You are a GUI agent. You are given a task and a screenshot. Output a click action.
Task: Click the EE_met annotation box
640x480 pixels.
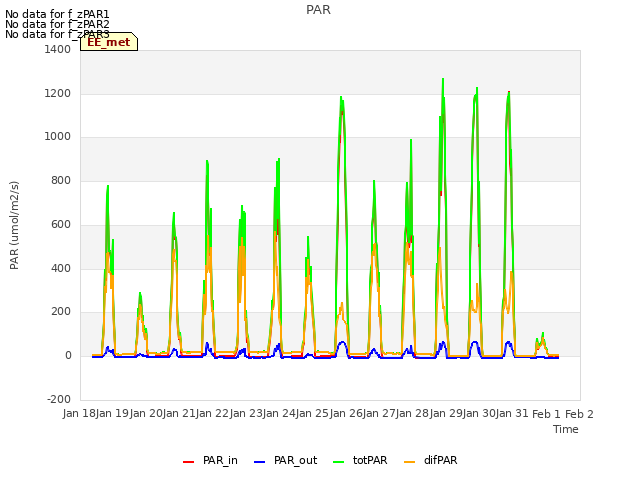coord(109,42)
